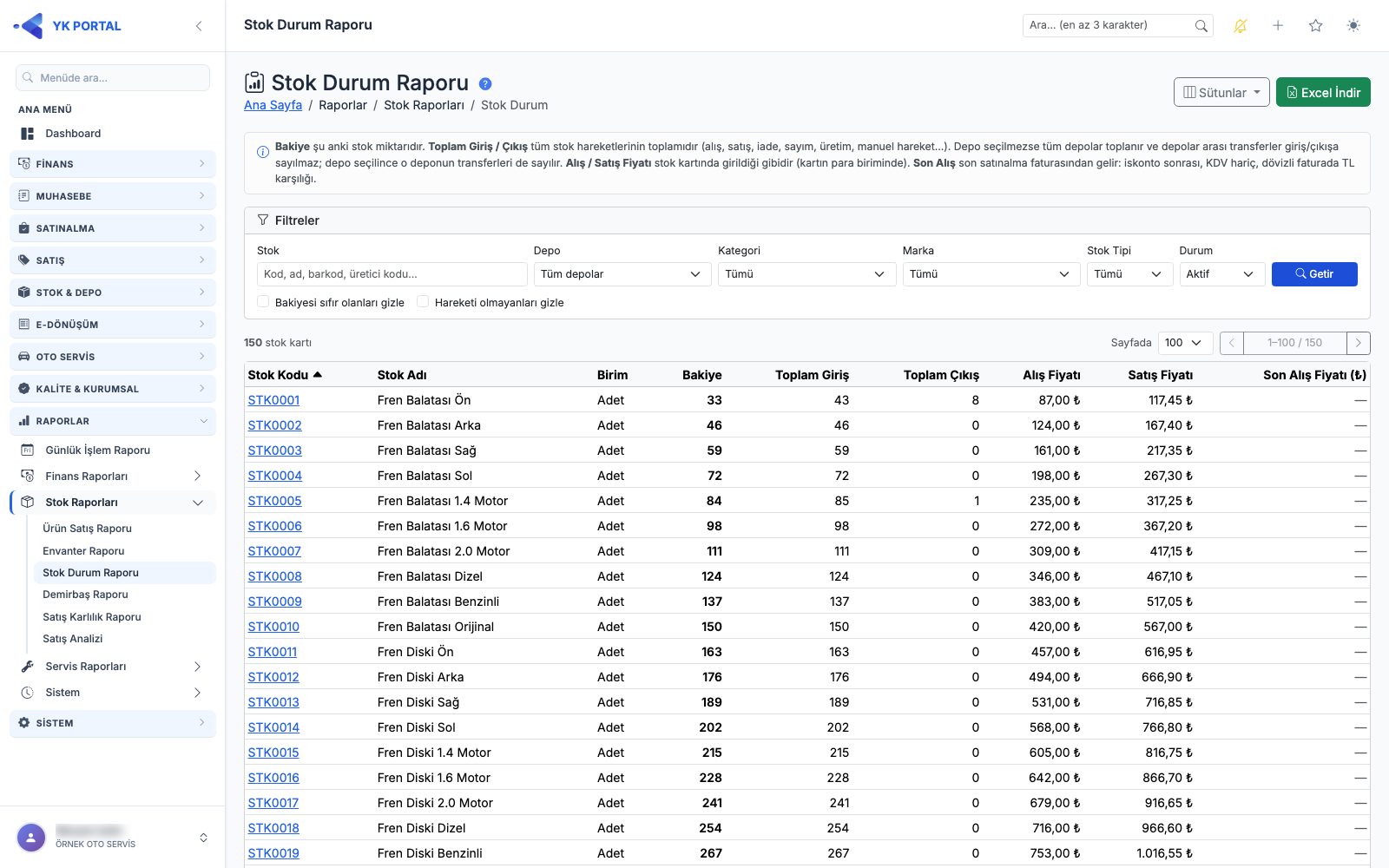Click the info icon in the description box
Viewport: 1389px width, 868px height.
(x=263, y=152)
